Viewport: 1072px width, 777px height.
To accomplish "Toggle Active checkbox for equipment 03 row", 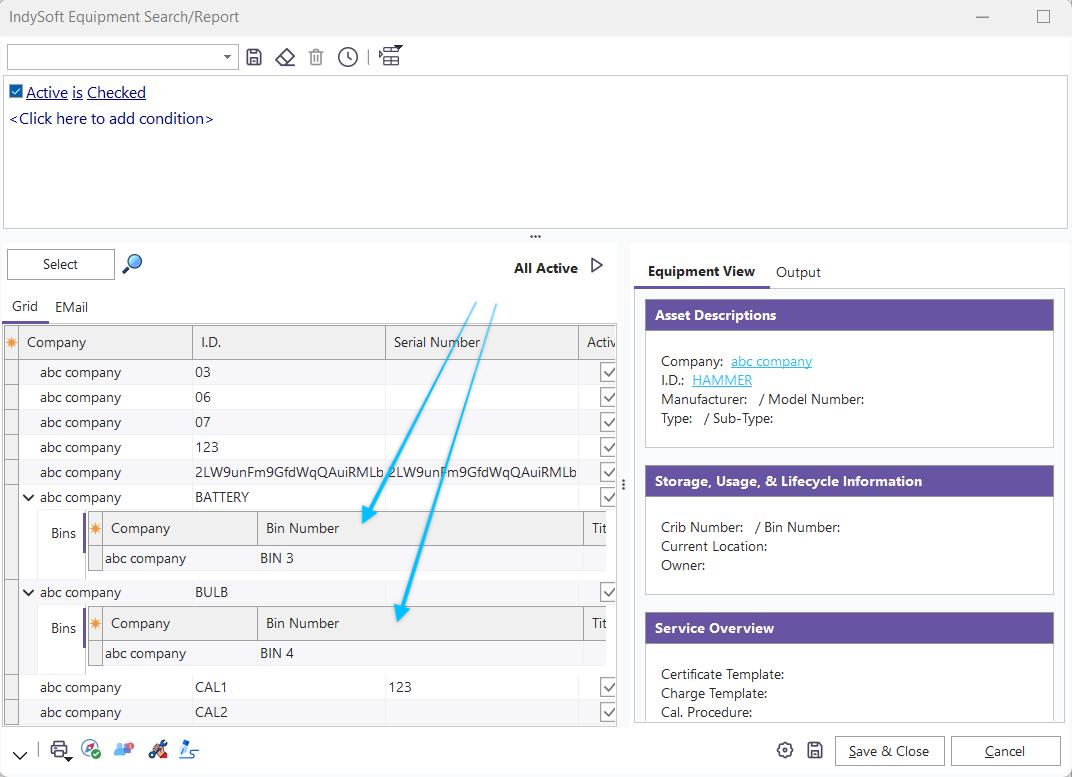I will pyautogui.click(x=607, y=372).
